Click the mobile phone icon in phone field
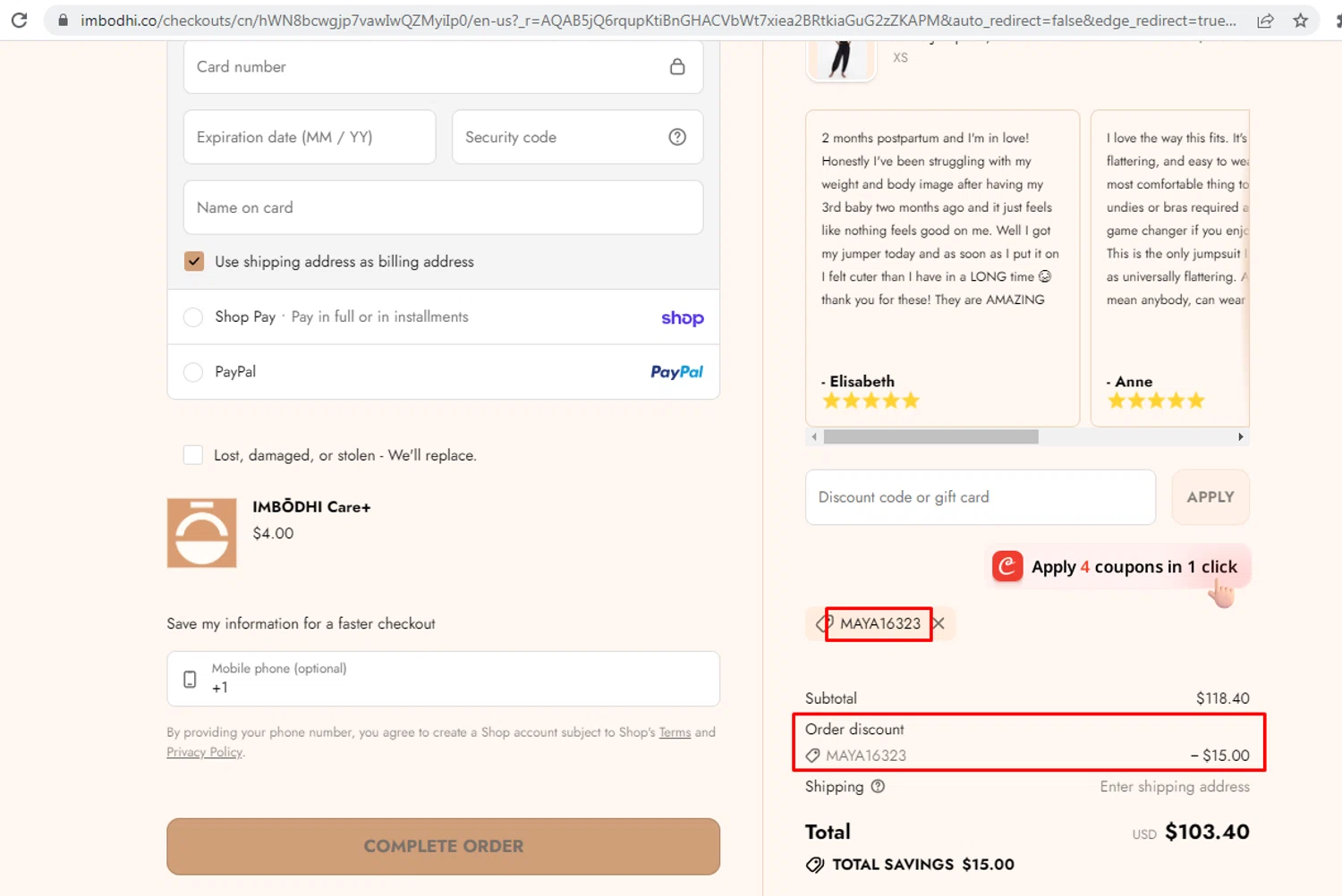 coord(190,679)
